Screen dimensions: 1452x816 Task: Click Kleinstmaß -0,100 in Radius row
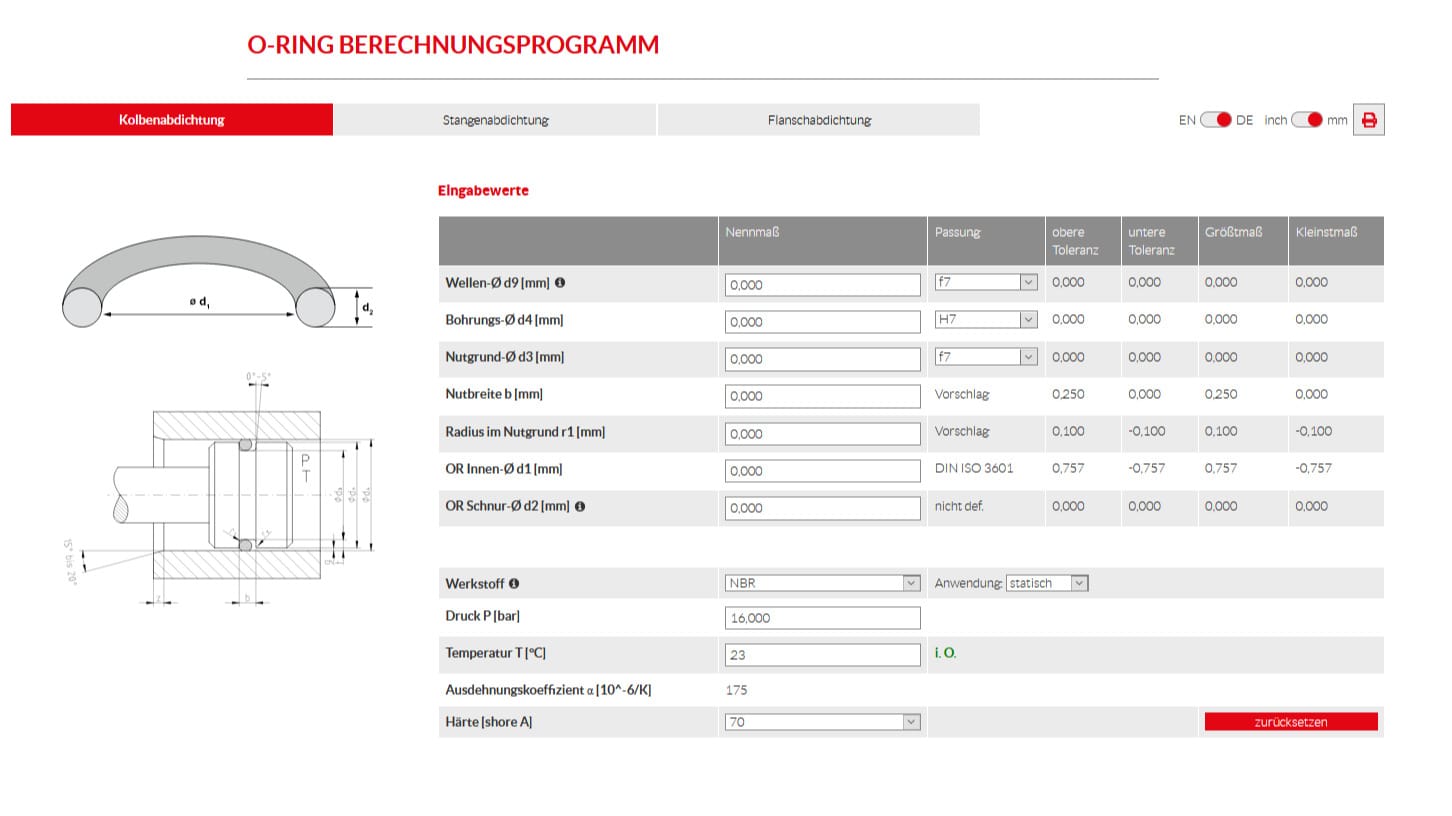[1313, 431]
